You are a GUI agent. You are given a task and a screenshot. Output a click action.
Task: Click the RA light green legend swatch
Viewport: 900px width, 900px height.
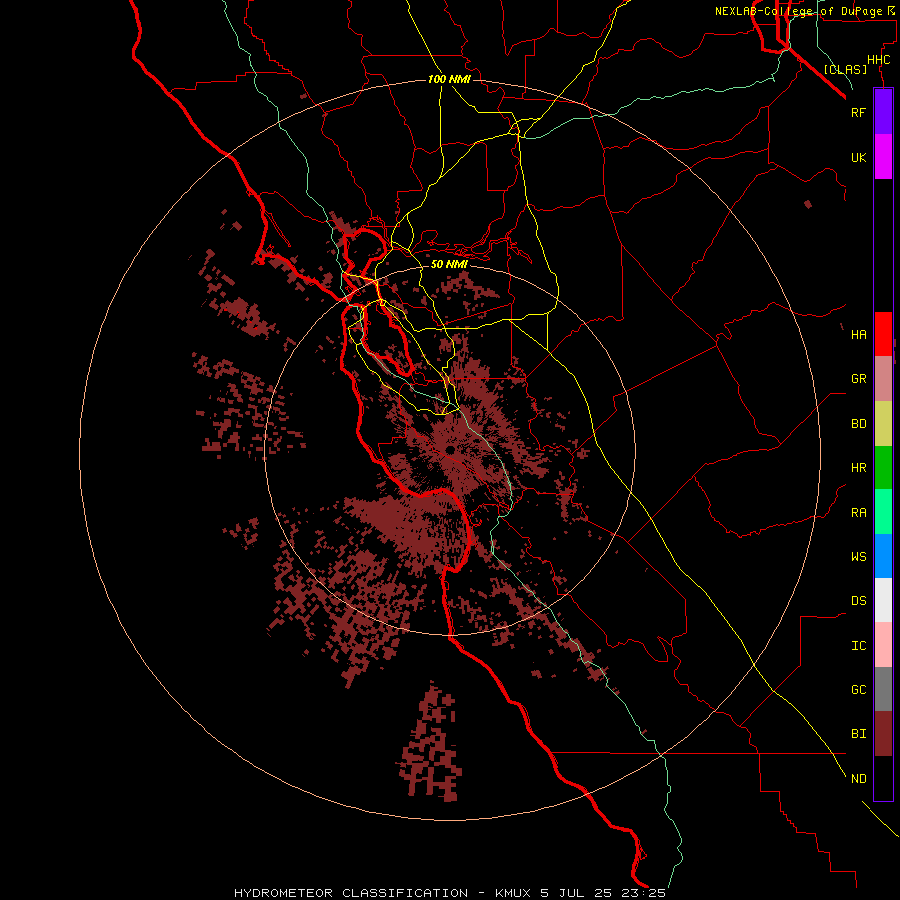pos(883,512)
